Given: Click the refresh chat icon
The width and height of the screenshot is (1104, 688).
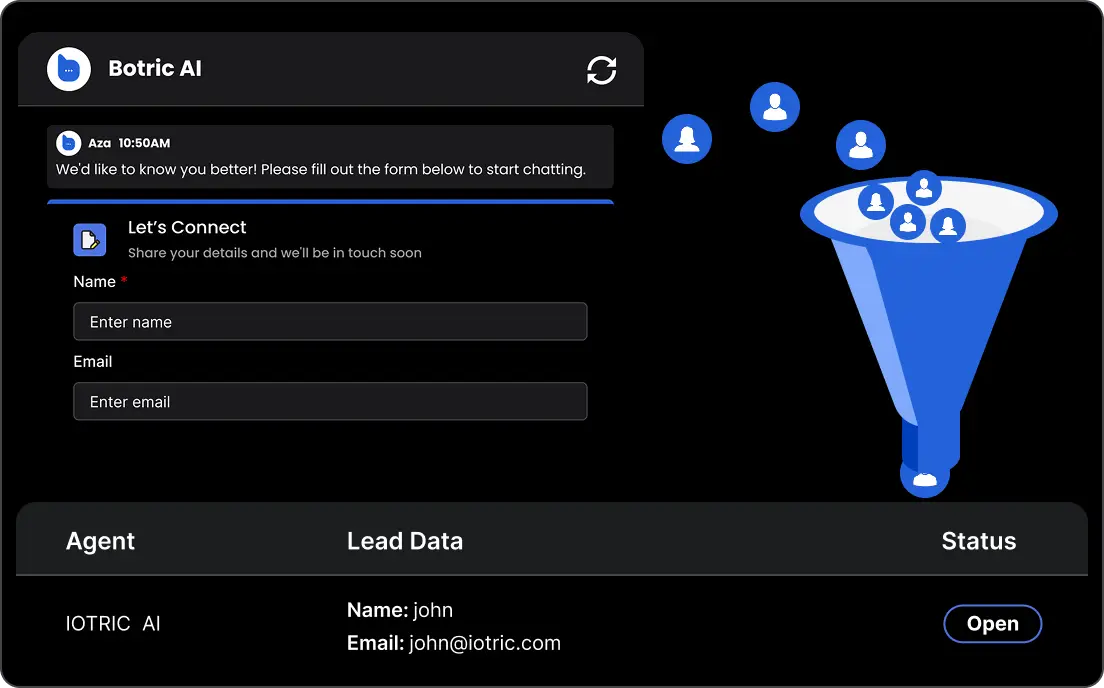Looking at the screenshot, I should tap(601, 70).
